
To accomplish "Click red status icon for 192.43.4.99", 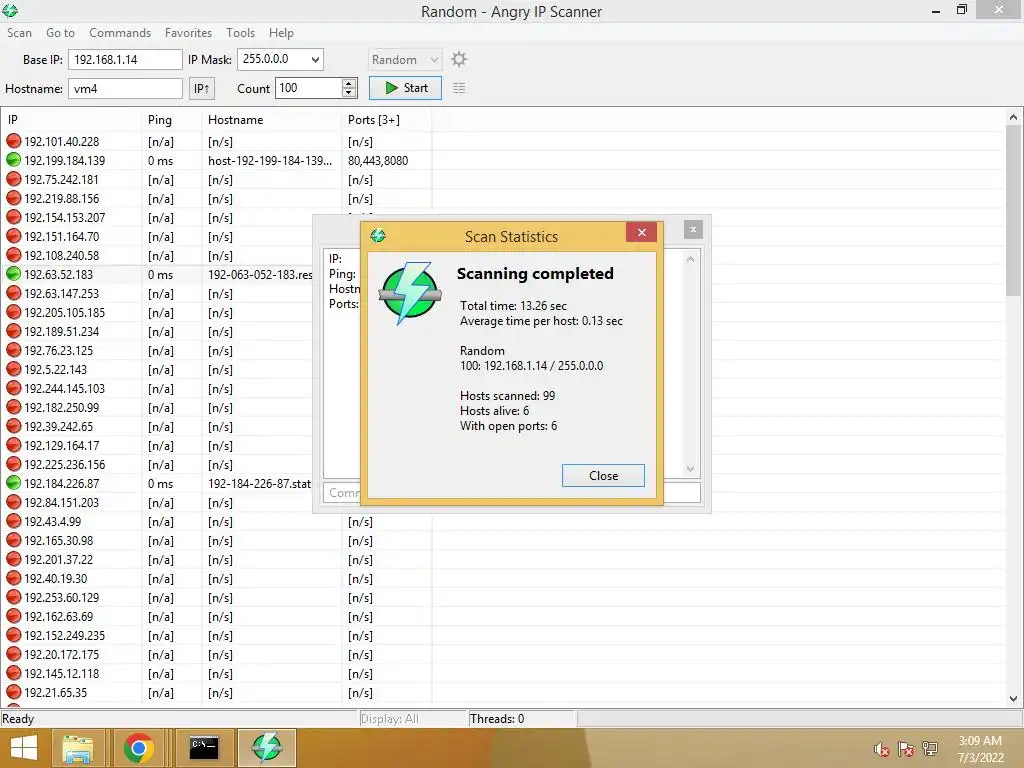I will [x=13, y=521].
